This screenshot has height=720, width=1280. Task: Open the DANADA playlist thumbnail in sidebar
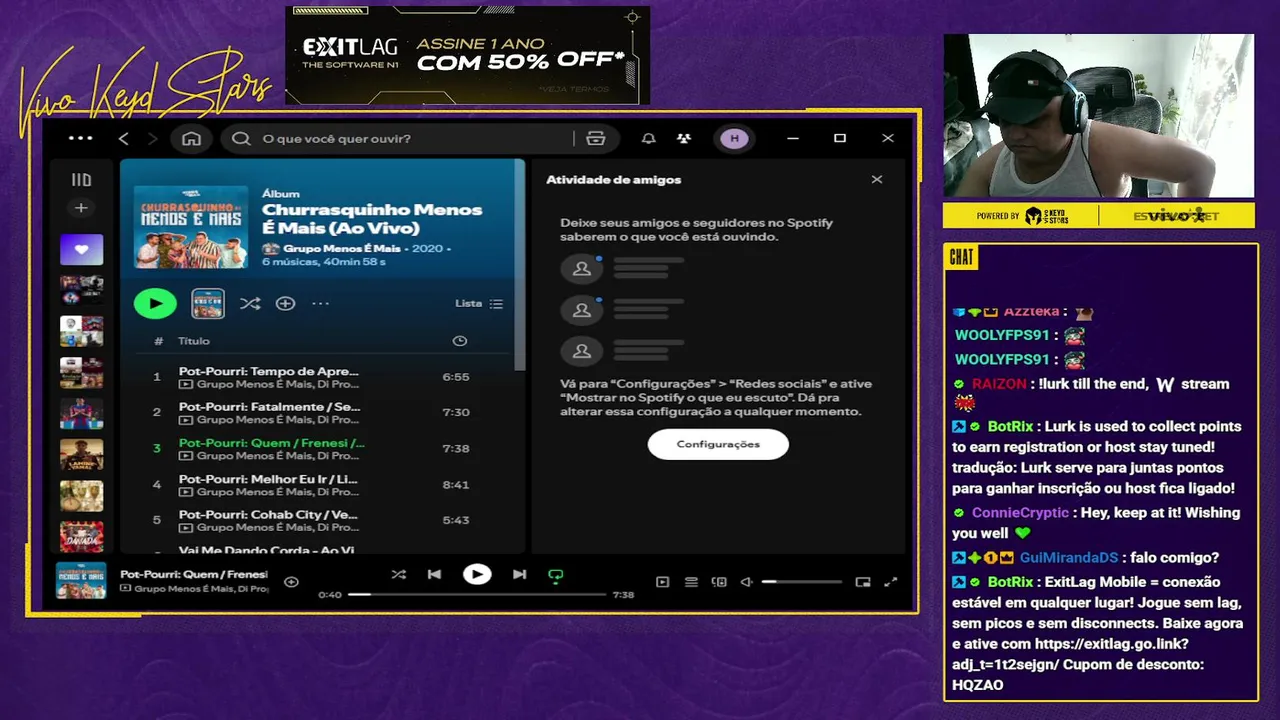(81, 537)
